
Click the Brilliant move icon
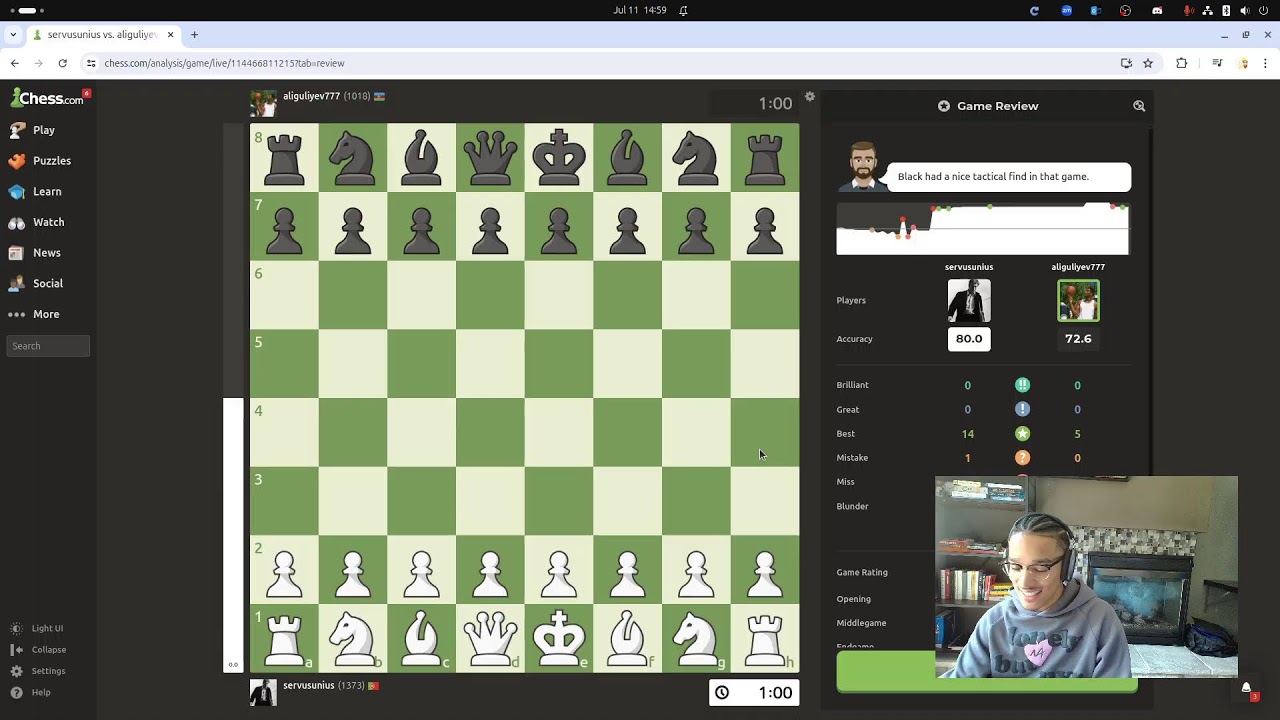pos(1022,385)
